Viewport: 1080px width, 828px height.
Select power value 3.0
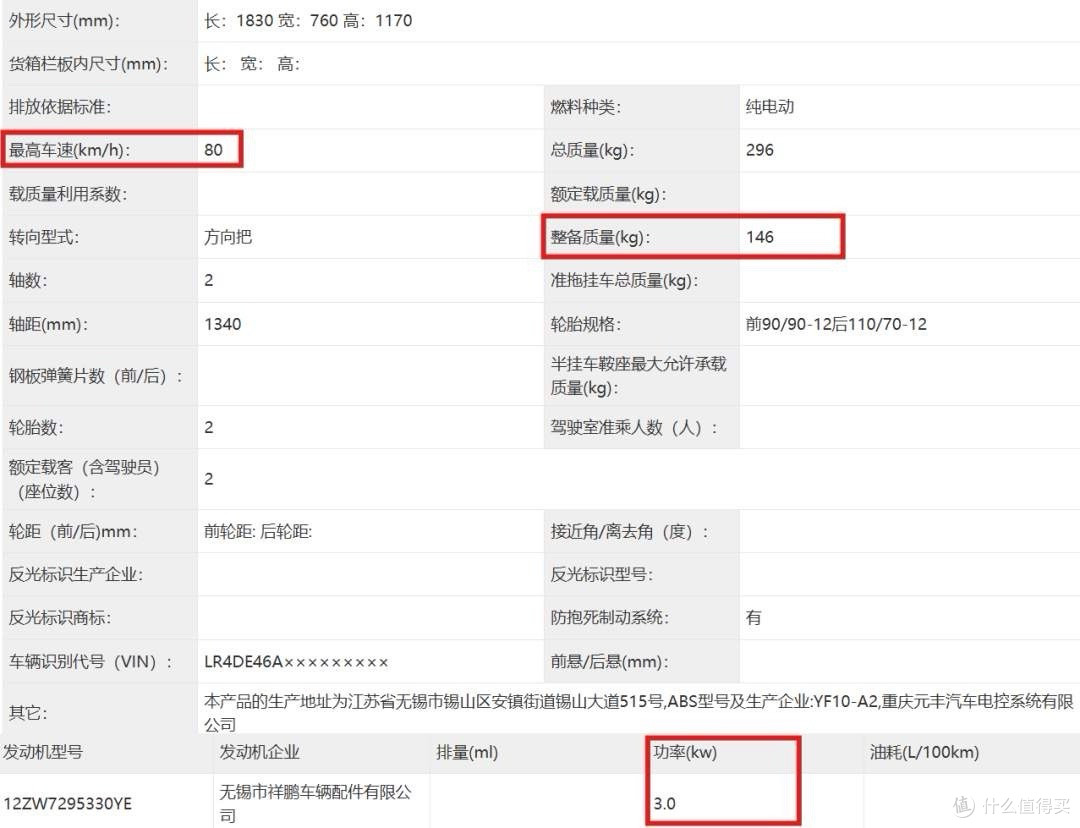[x=665, y=804]
